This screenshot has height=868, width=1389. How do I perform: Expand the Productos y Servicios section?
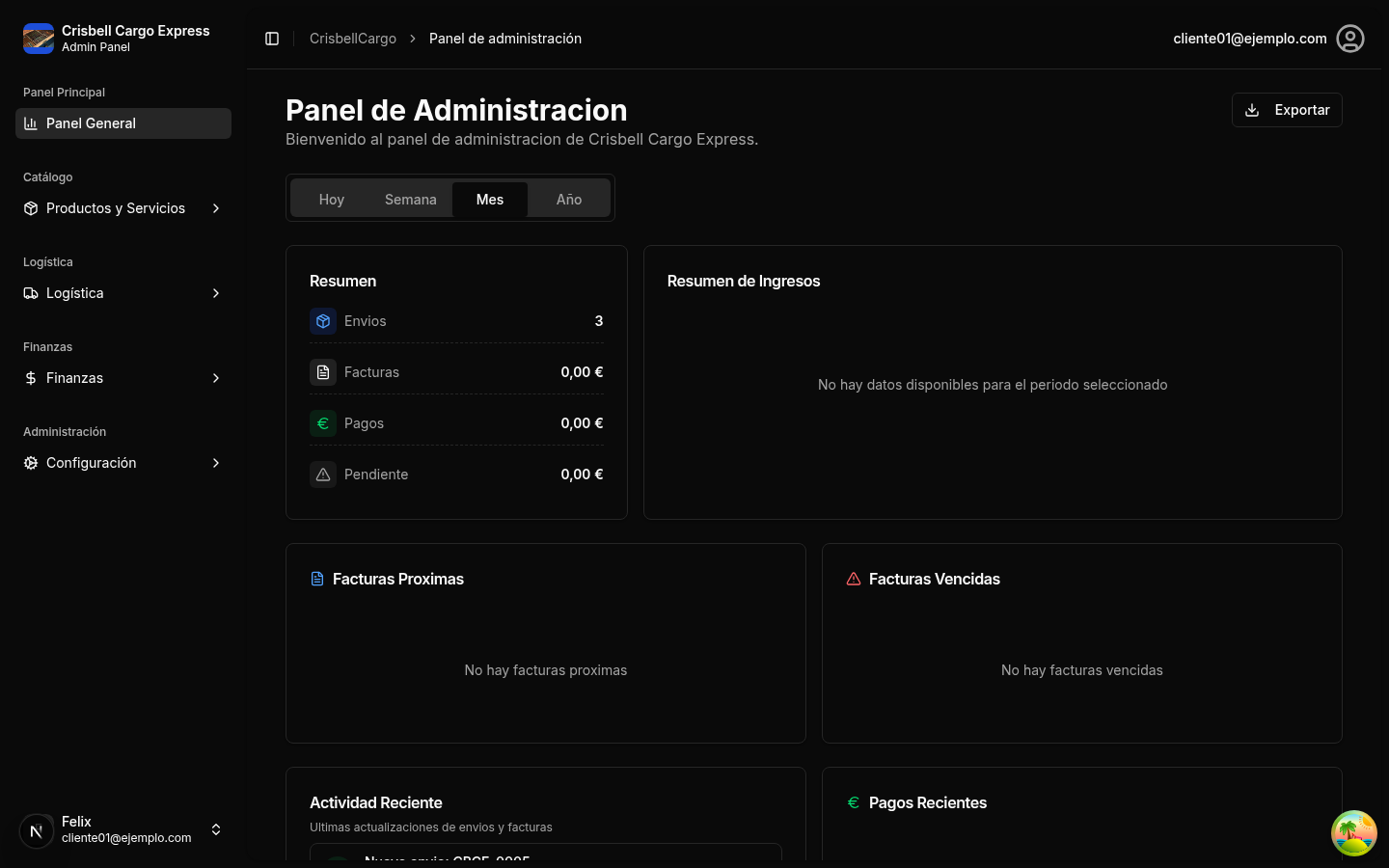click(123, 208)
